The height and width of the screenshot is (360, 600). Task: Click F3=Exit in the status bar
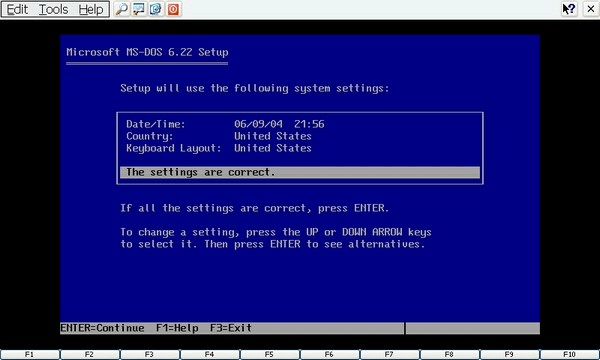tap(231, 328)
